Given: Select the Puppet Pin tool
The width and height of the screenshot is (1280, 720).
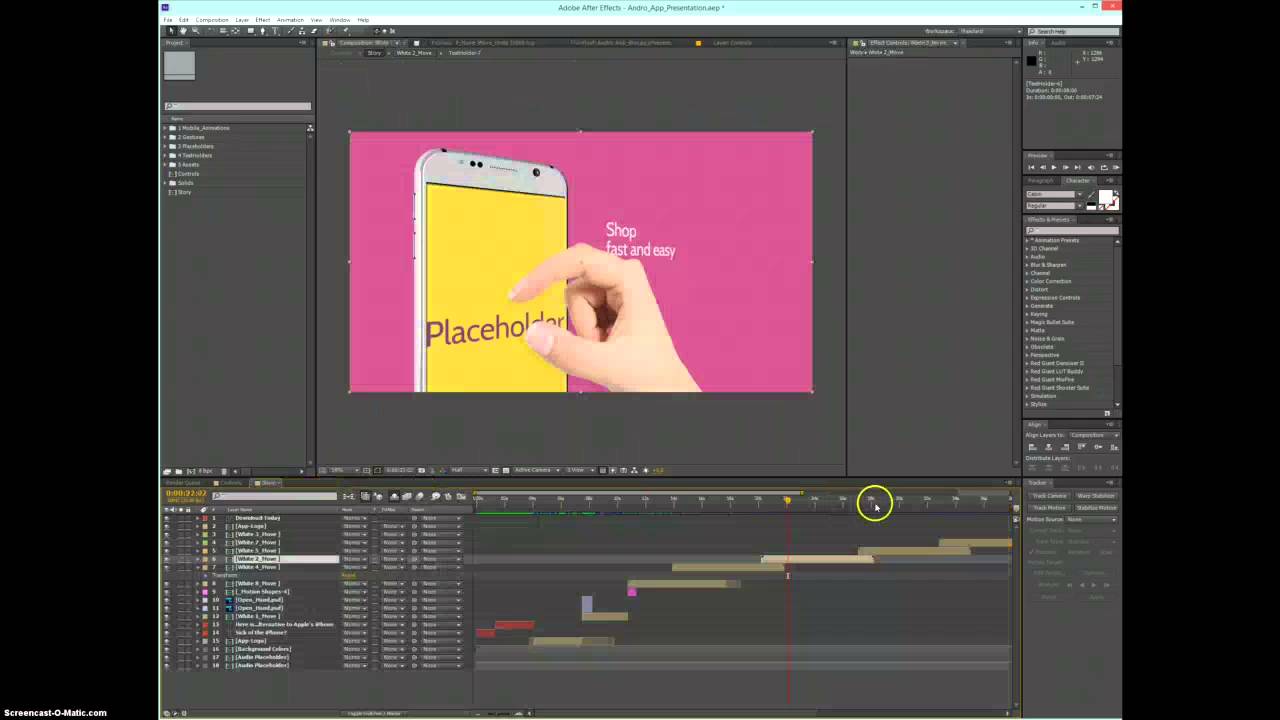Looking at the screenshot, I should 345,31.
